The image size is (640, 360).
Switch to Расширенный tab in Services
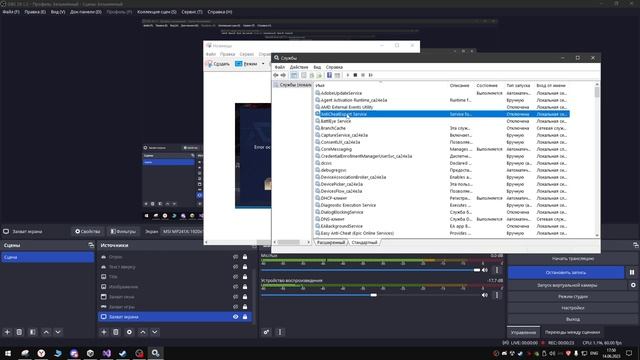pyautogui.click(x=331, y=242)
